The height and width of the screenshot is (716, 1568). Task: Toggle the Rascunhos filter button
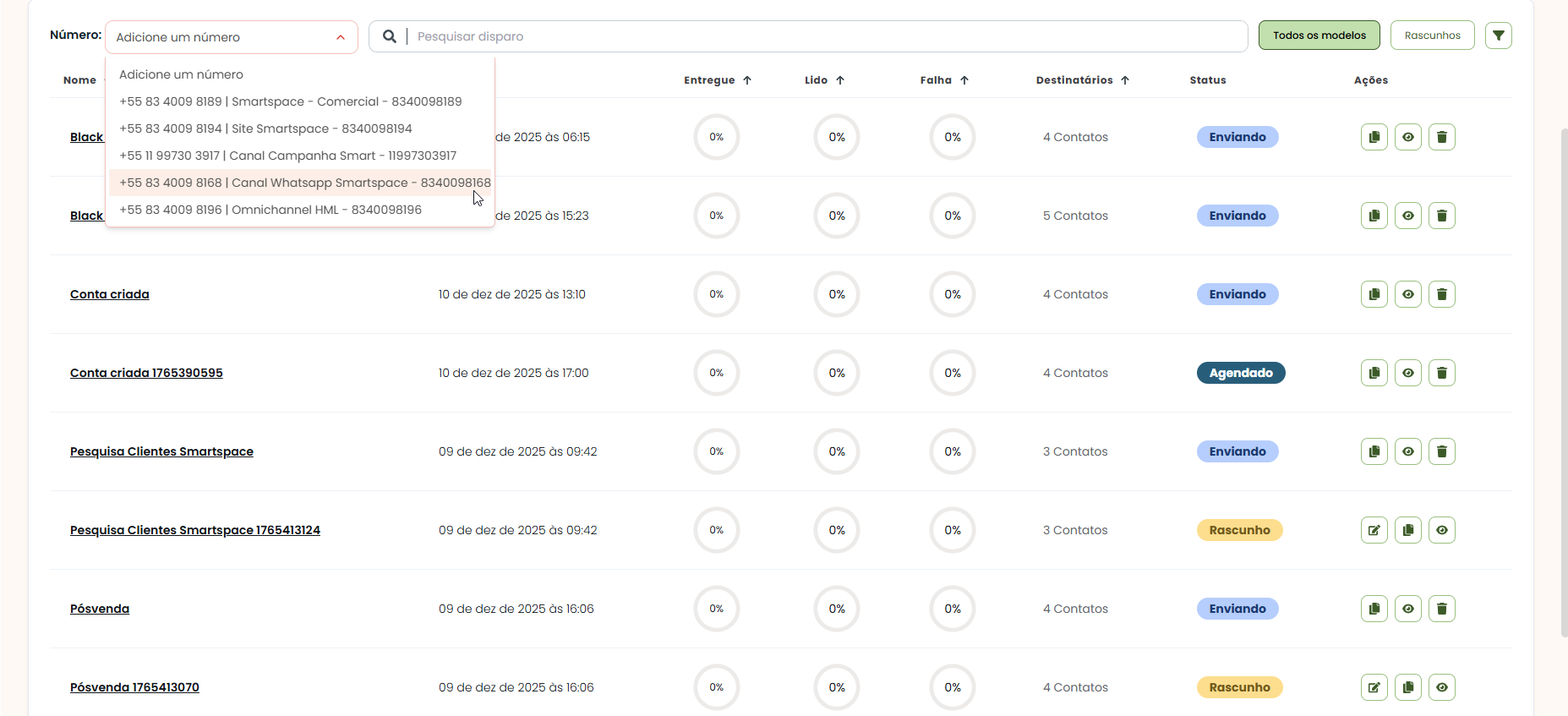point(1432,36)
